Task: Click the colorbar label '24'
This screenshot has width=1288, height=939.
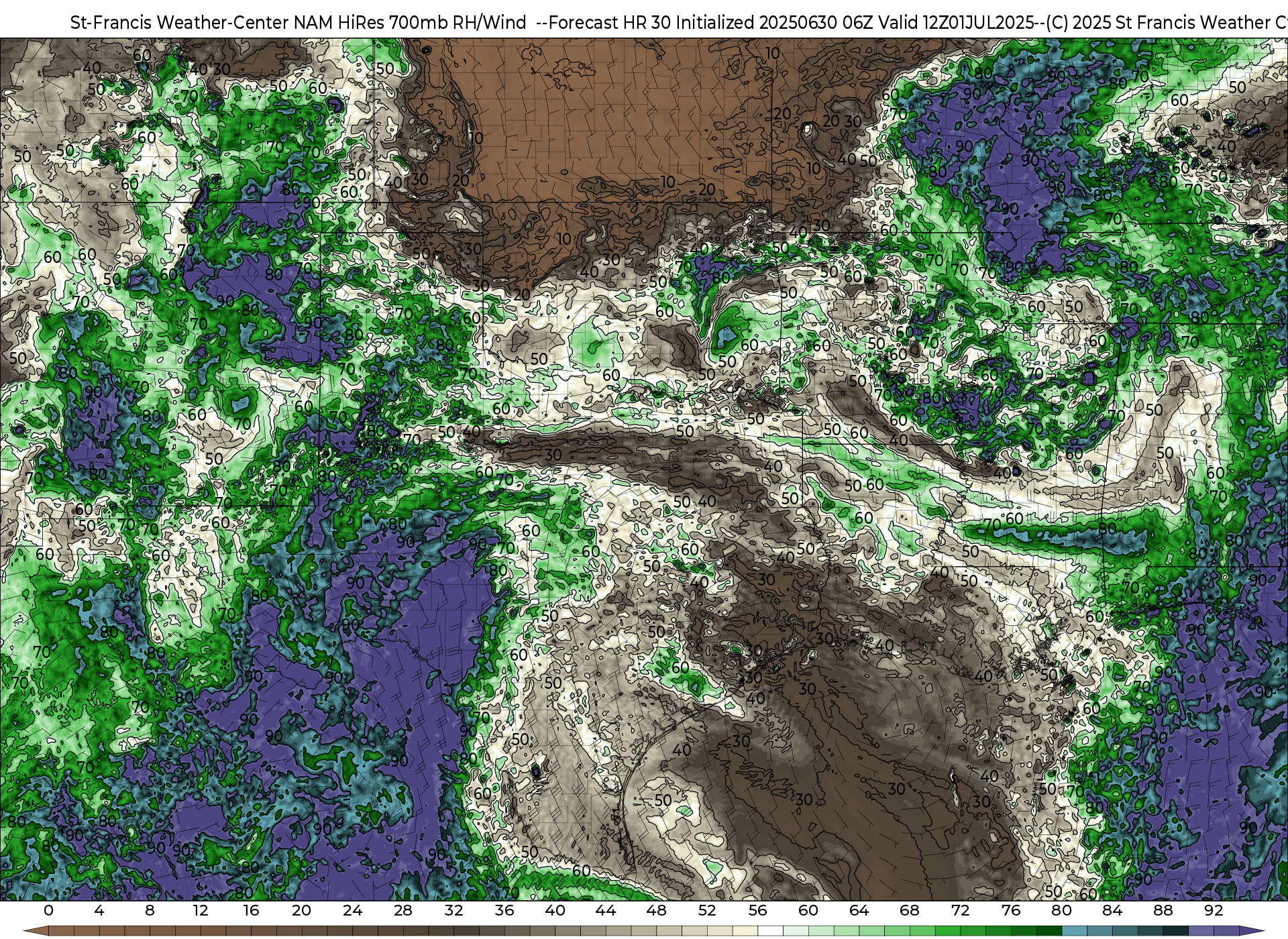Action: coord(352,910)
